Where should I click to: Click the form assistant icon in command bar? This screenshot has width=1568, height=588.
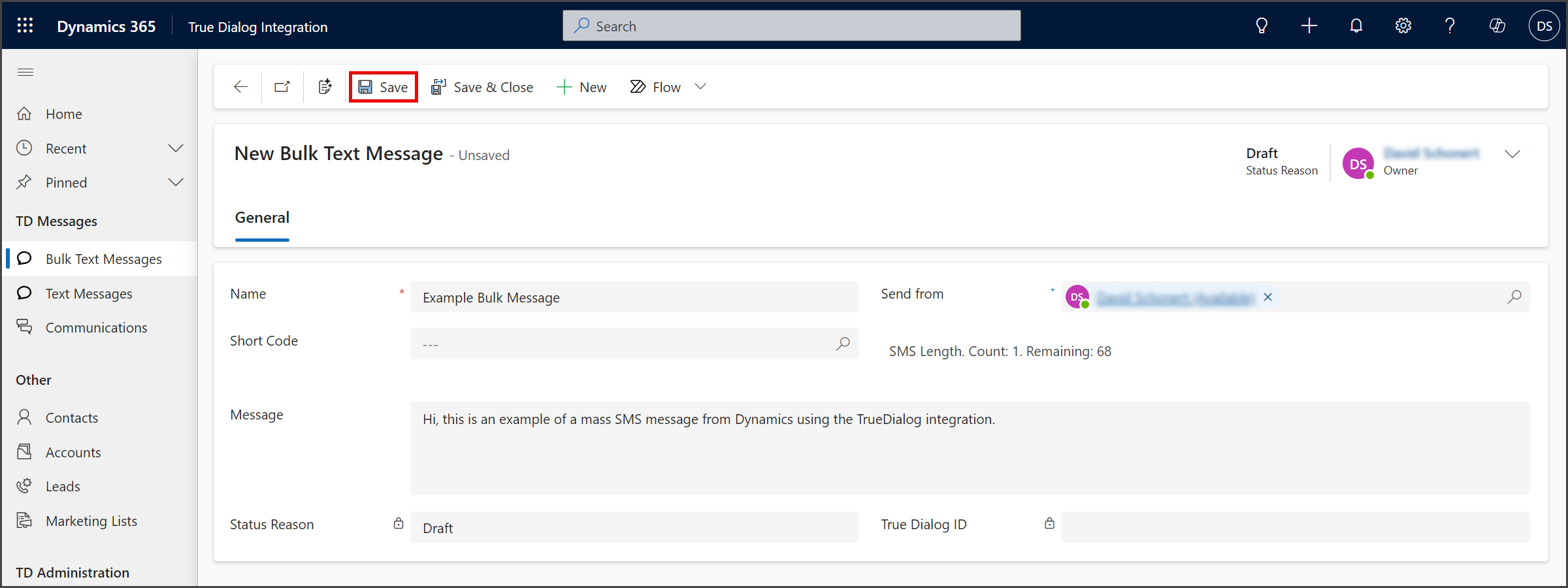(x=325, y=87)
